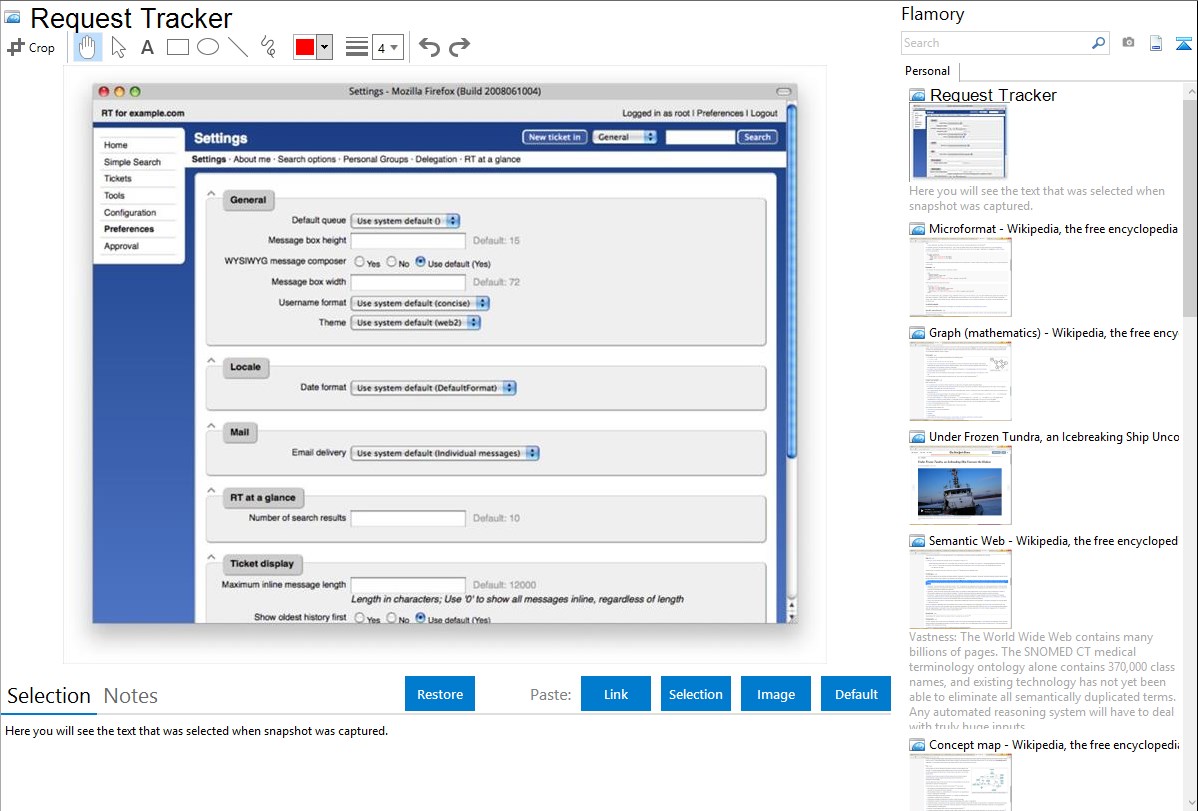This screenshot has height=811, width=1198.
Task: Redo the last annotation
Action: pos(459,47)
